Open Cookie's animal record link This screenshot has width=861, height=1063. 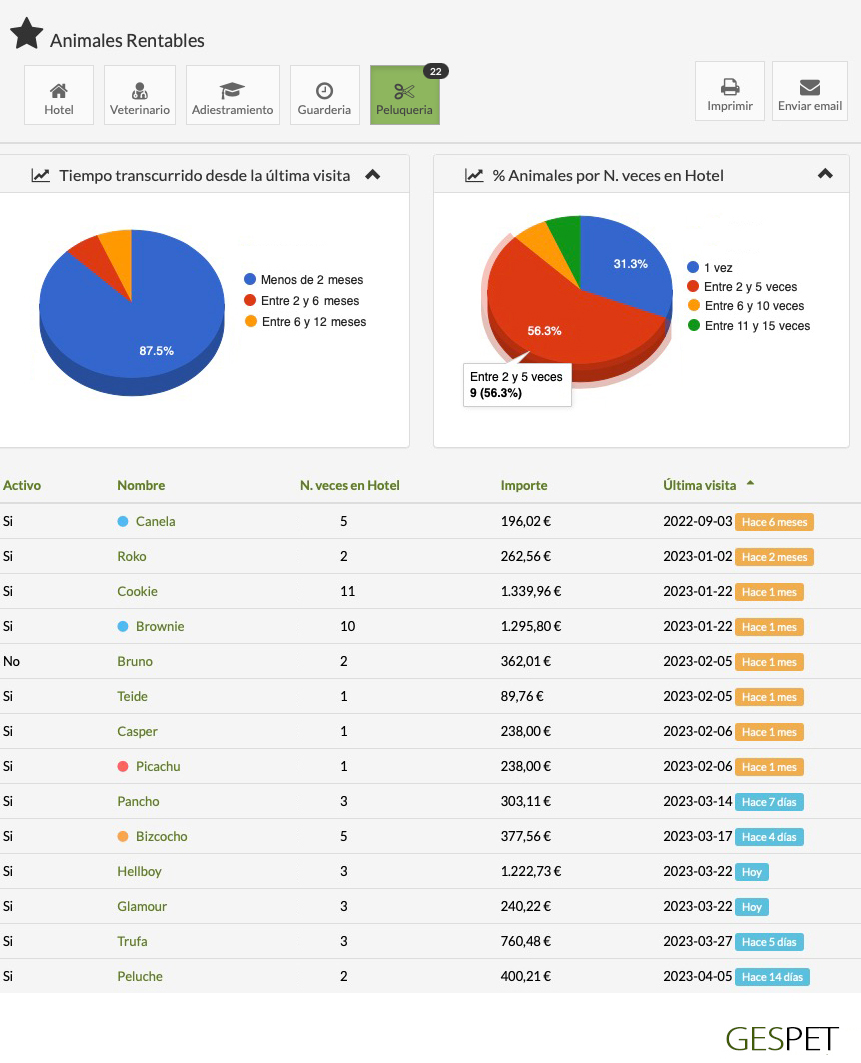[137, 591]
